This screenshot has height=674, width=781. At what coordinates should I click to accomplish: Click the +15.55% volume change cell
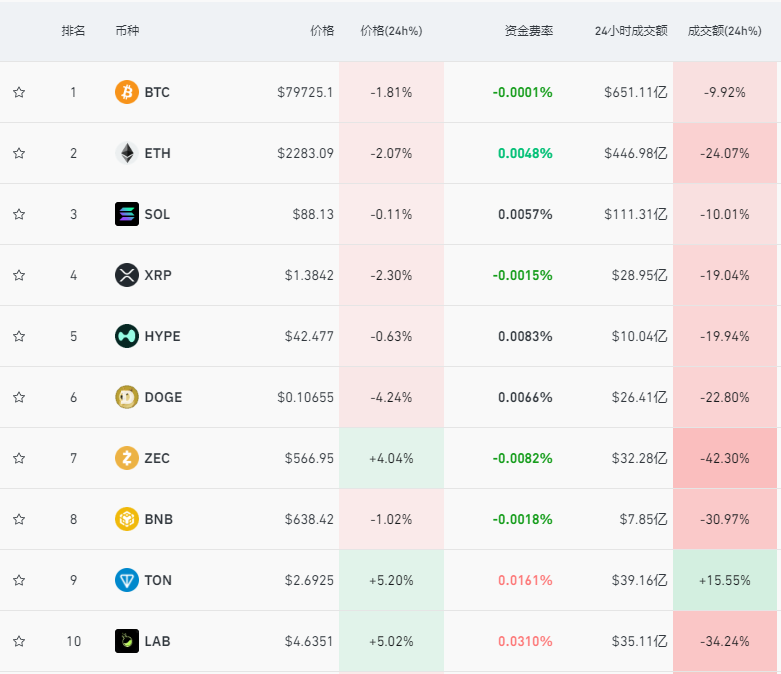[725, 580]
